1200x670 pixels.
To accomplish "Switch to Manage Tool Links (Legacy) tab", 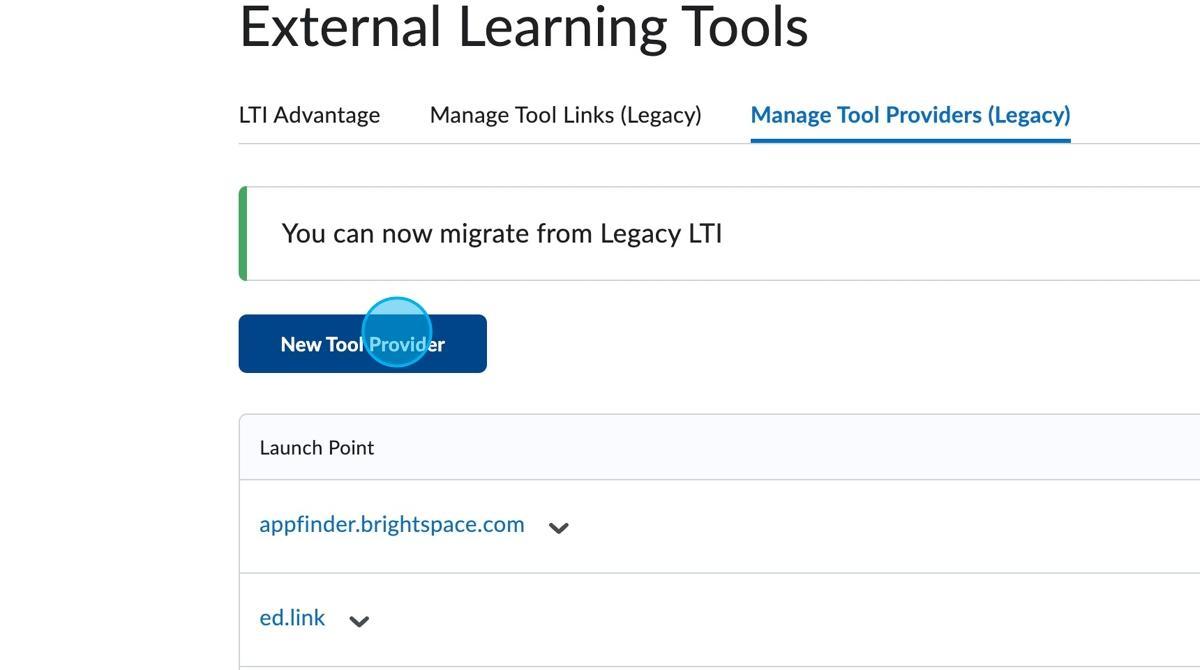I will pos(565,115).
